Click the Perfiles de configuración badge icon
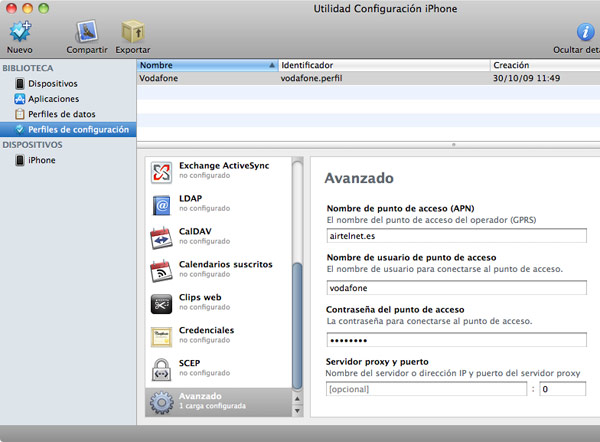 pyautogui.click(x=20, y=129)
